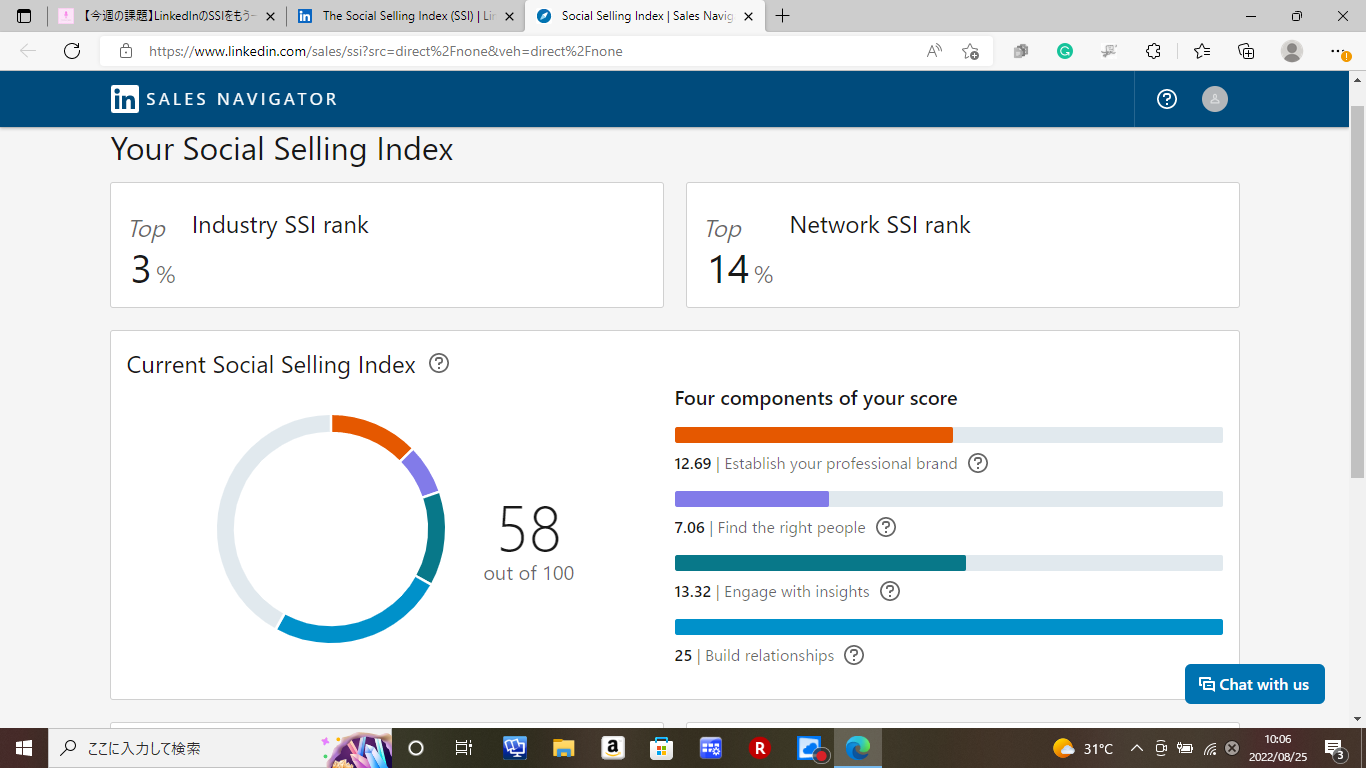This screenshot has width=1366, height=768.
Task: Open Amazon app from the taskbar
Action: click(612, 748)
